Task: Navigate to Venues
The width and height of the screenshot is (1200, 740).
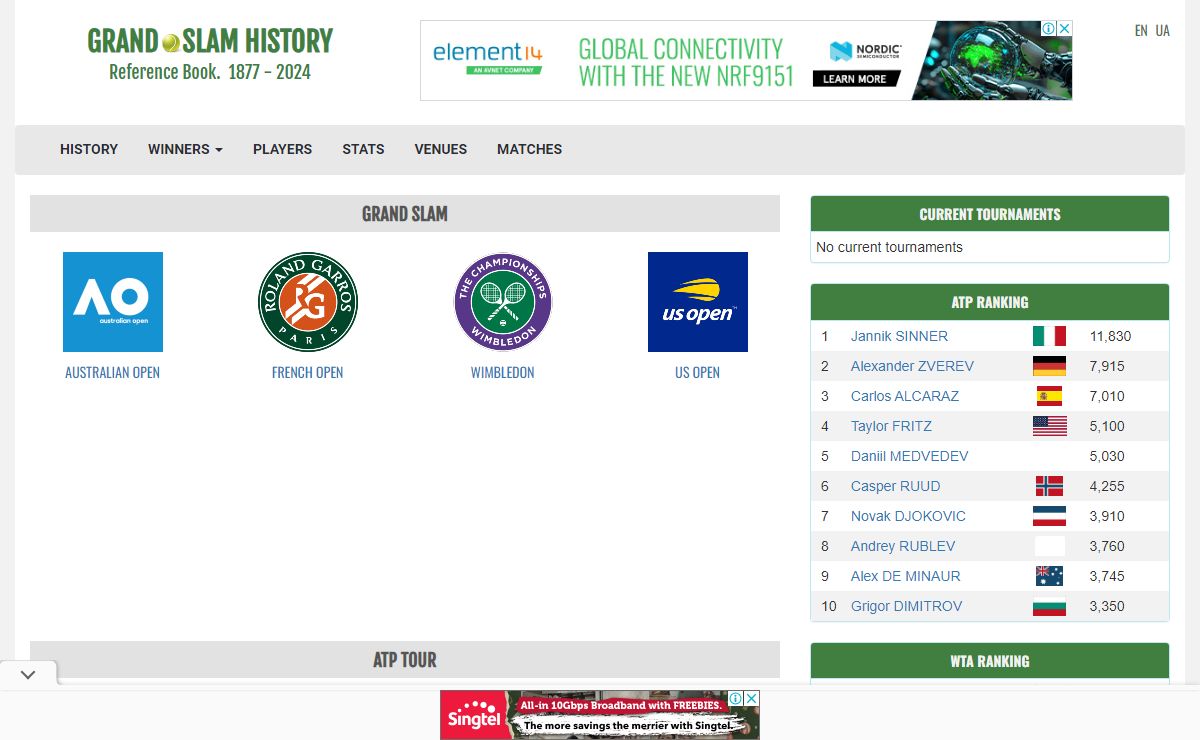Action: tap(441, 149)
